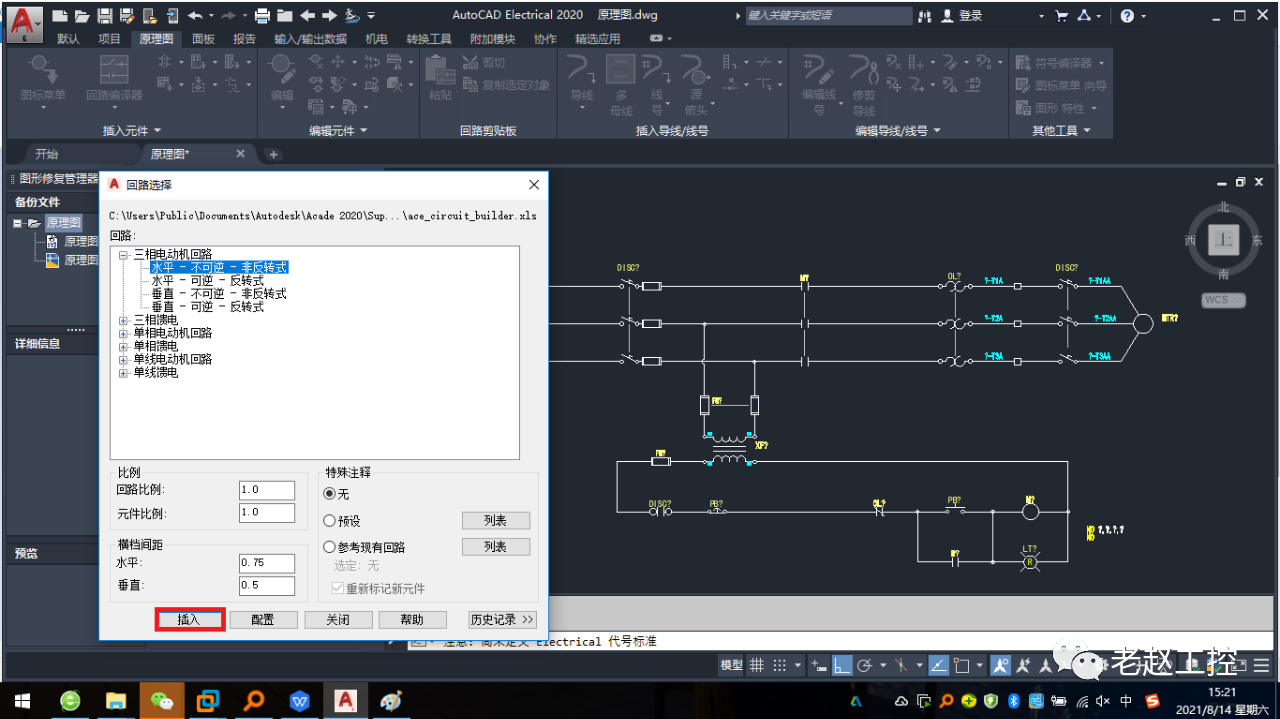Select the 编辑线号 edit wire number tool
This screenshot has width=1280, height=719.
(819, 84)
